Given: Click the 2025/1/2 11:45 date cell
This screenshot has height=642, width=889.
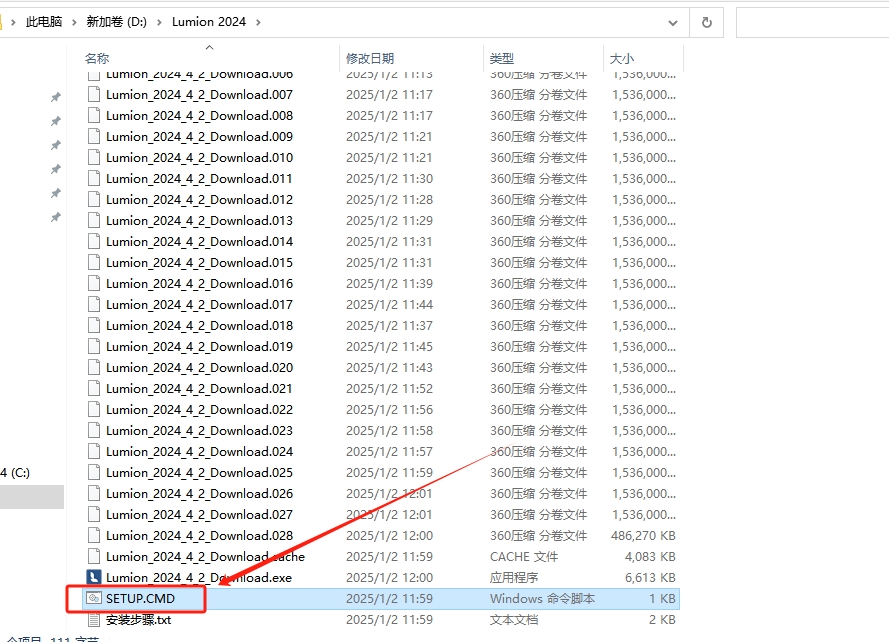Looking at the screenshot, I should click(x=389, y=346).
